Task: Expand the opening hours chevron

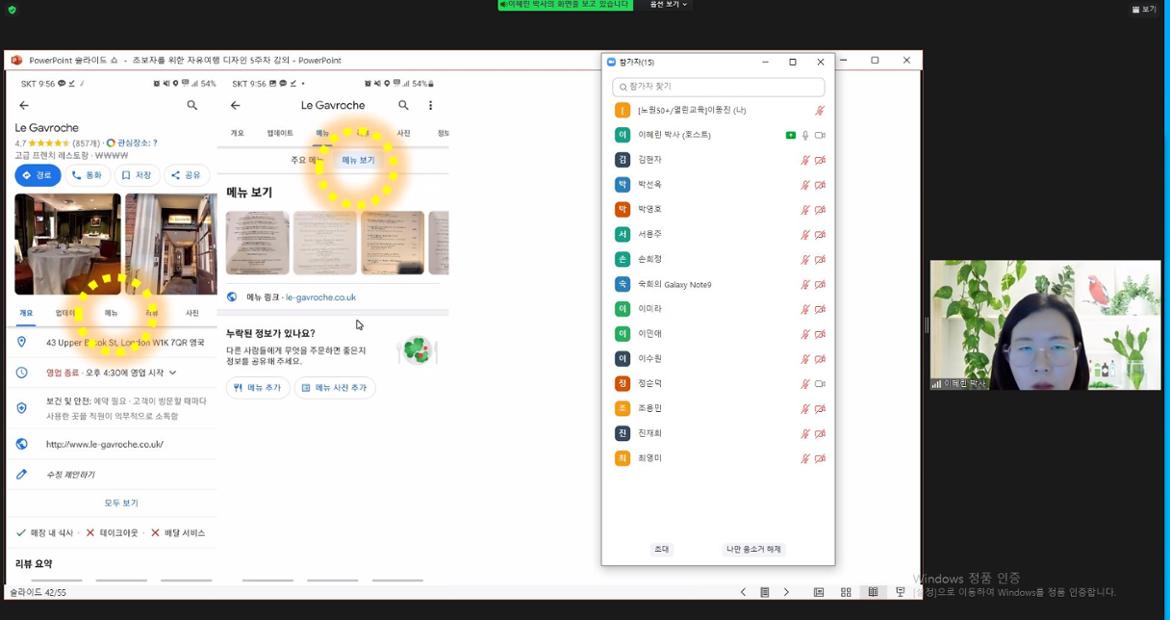Action: (x=172, y=372)
